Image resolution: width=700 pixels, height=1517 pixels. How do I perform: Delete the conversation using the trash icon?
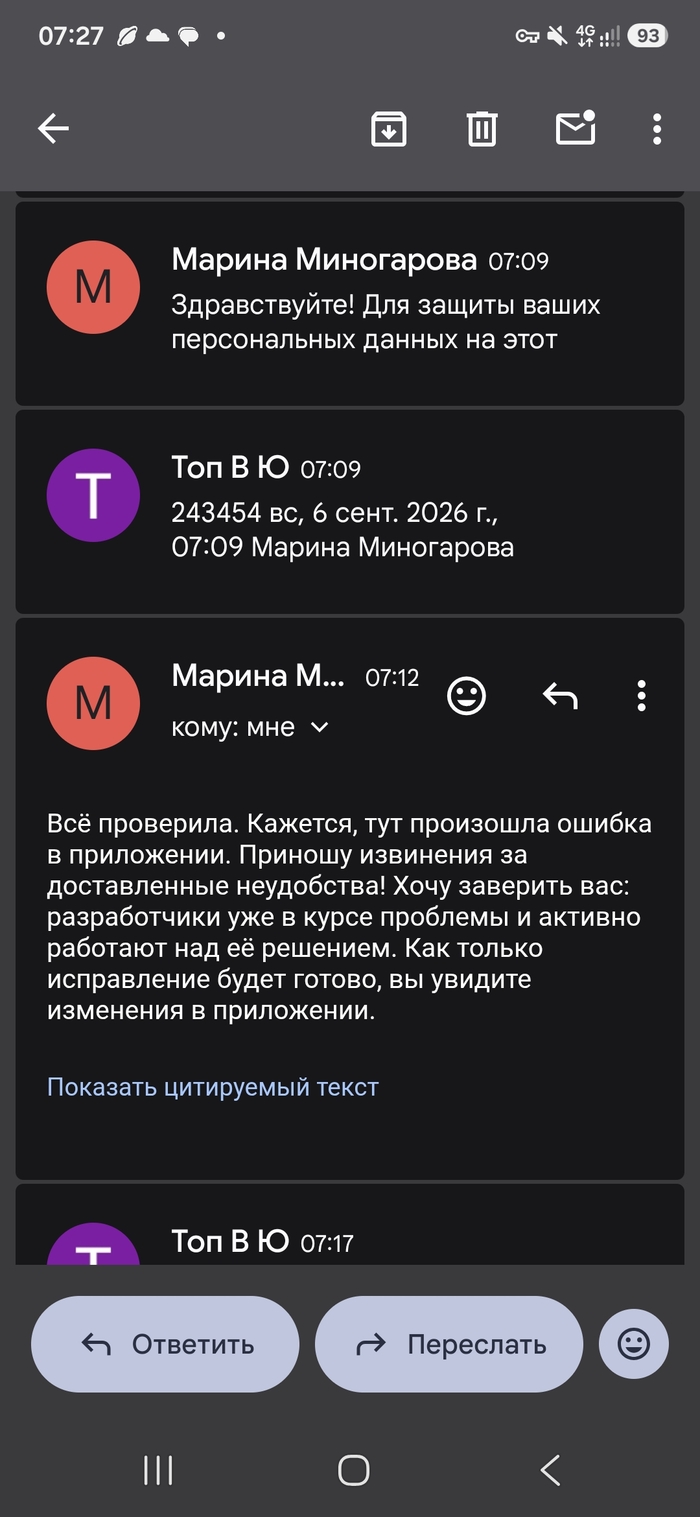(x=482, y=128)
